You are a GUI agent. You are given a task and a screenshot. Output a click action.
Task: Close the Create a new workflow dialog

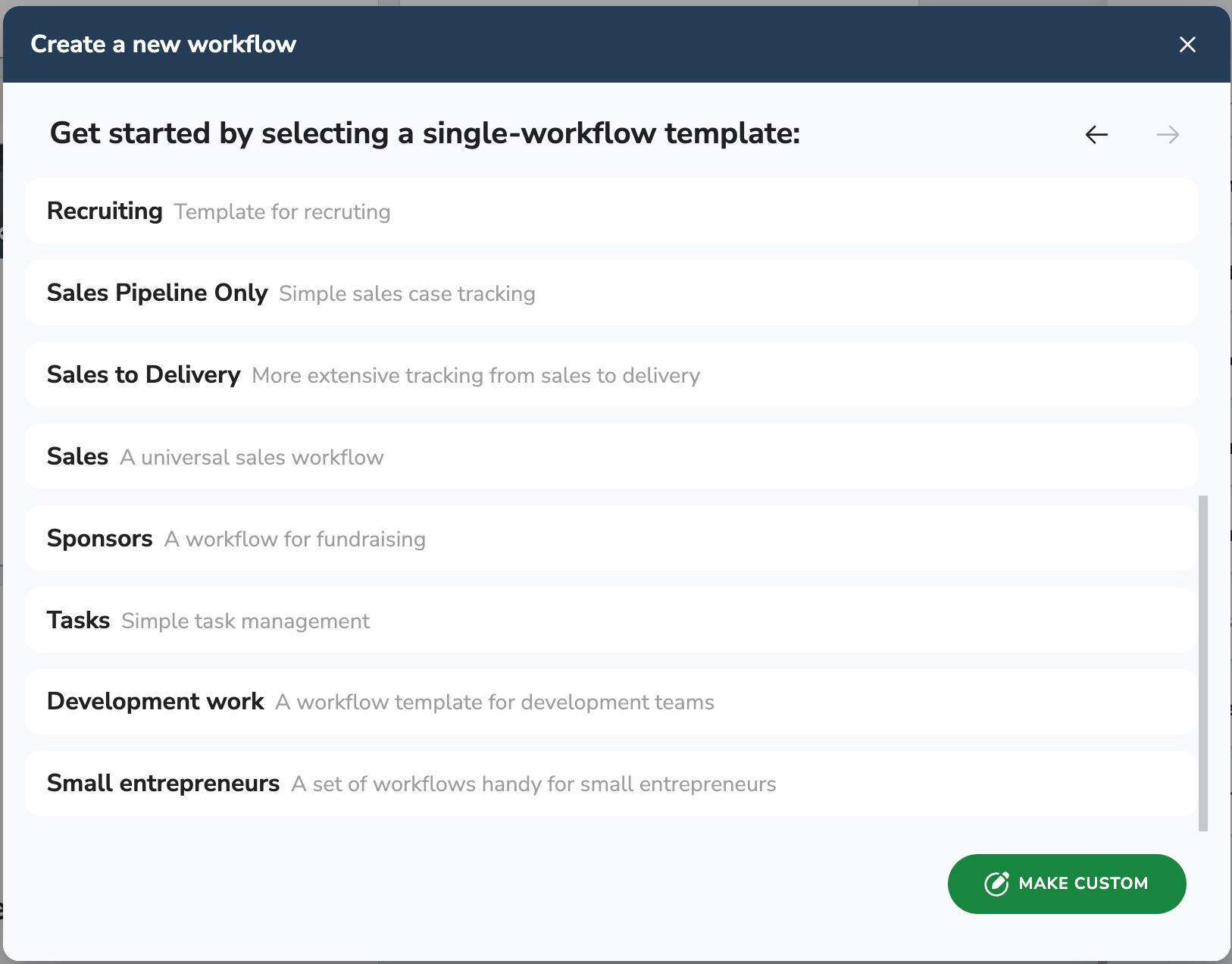point(1187,45)
